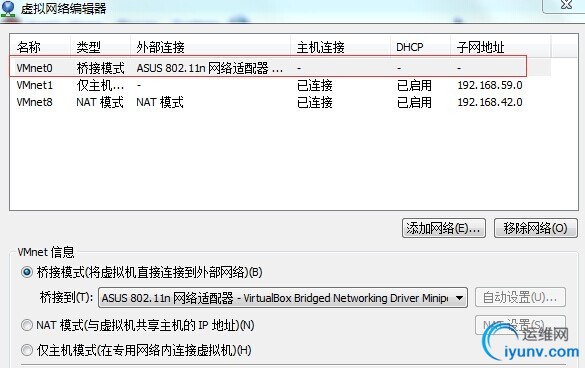The height and width of the screenshot is (368, 585).
Task: Click the dropdown arrow of bridged adapter
Action: [459, 298]
